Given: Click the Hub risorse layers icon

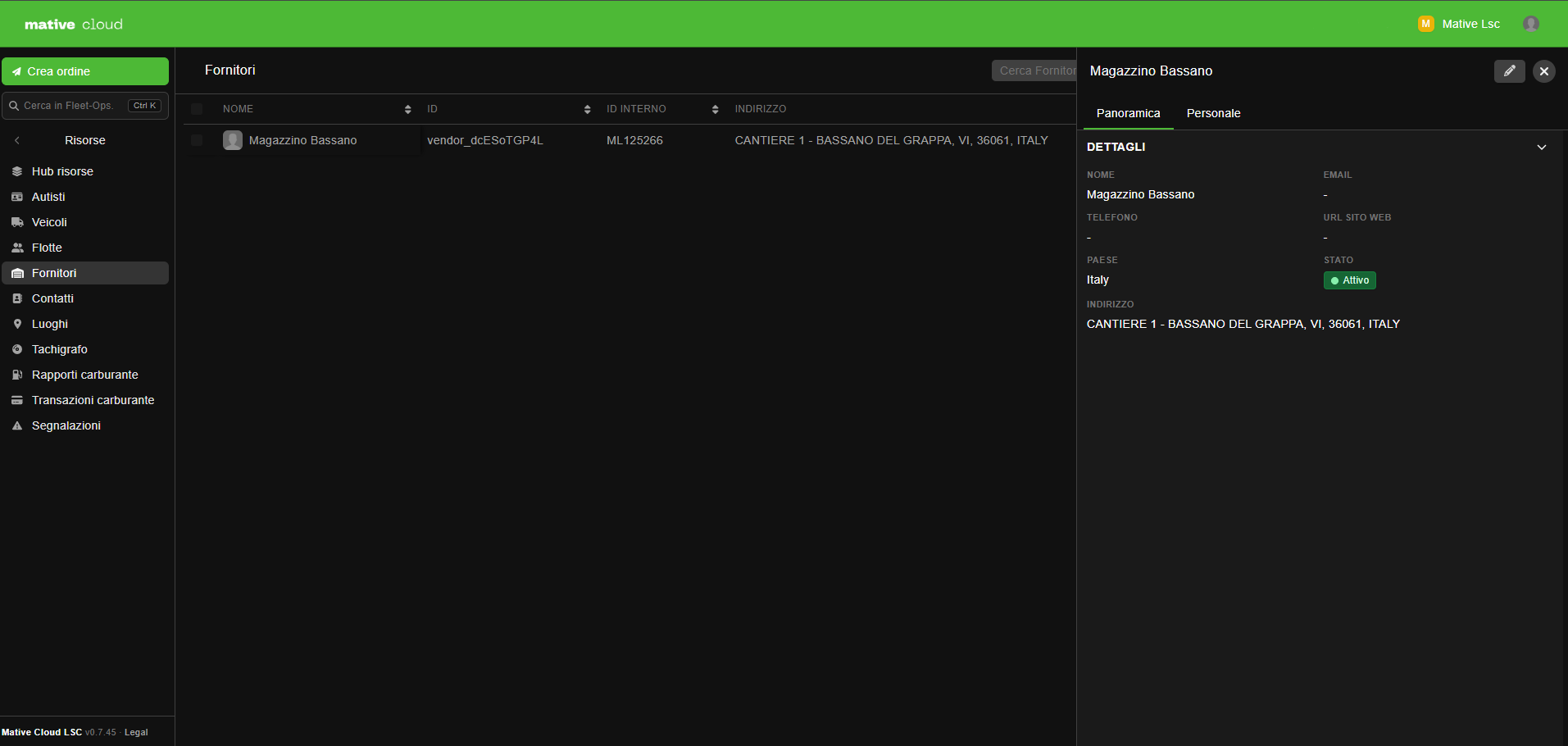Looking at the screenshot, I should pos(17,171).
